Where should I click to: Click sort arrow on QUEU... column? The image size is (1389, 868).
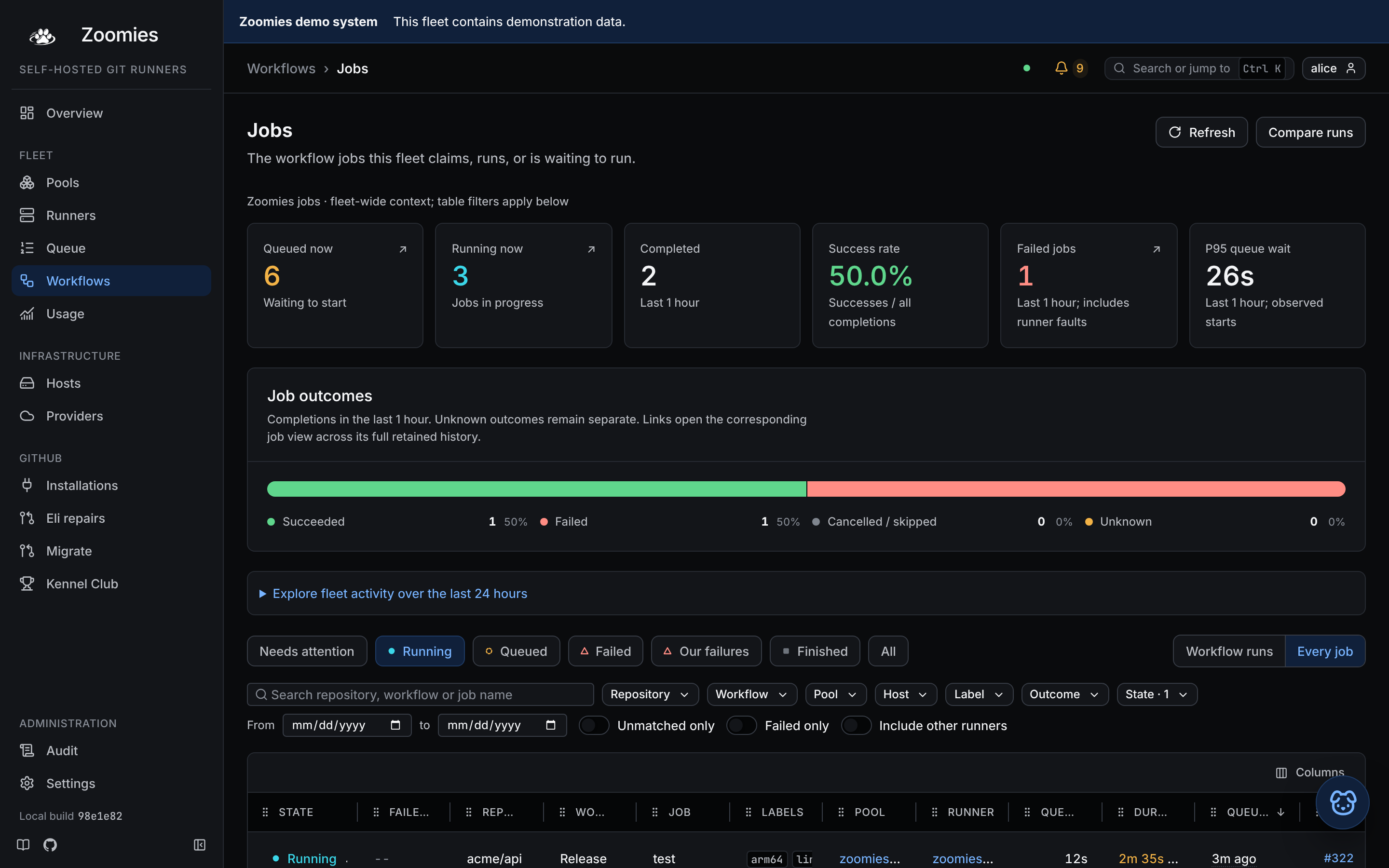click(x=1280, y=812)
